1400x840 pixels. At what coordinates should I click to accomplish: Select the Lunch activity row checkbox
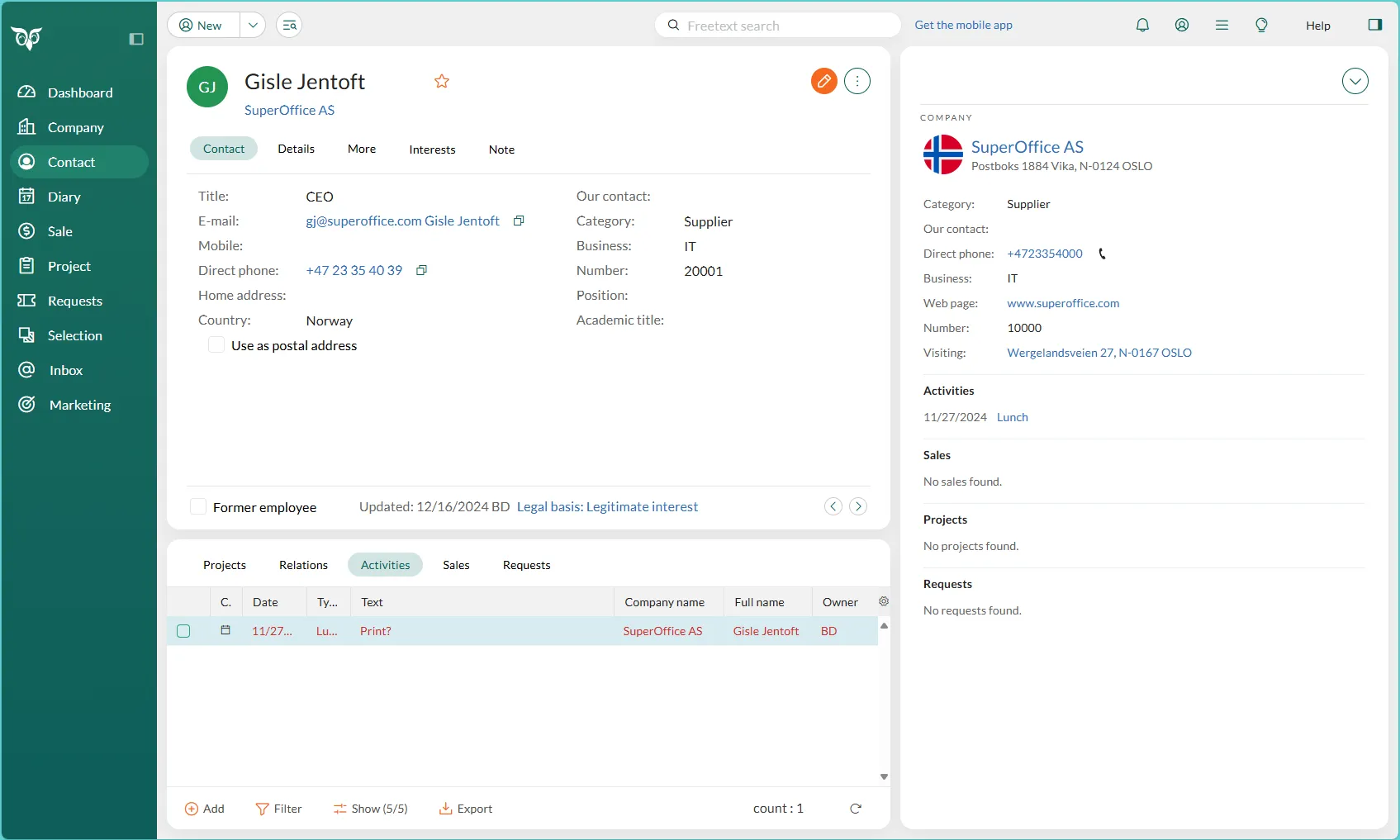(x=183, y=631)
